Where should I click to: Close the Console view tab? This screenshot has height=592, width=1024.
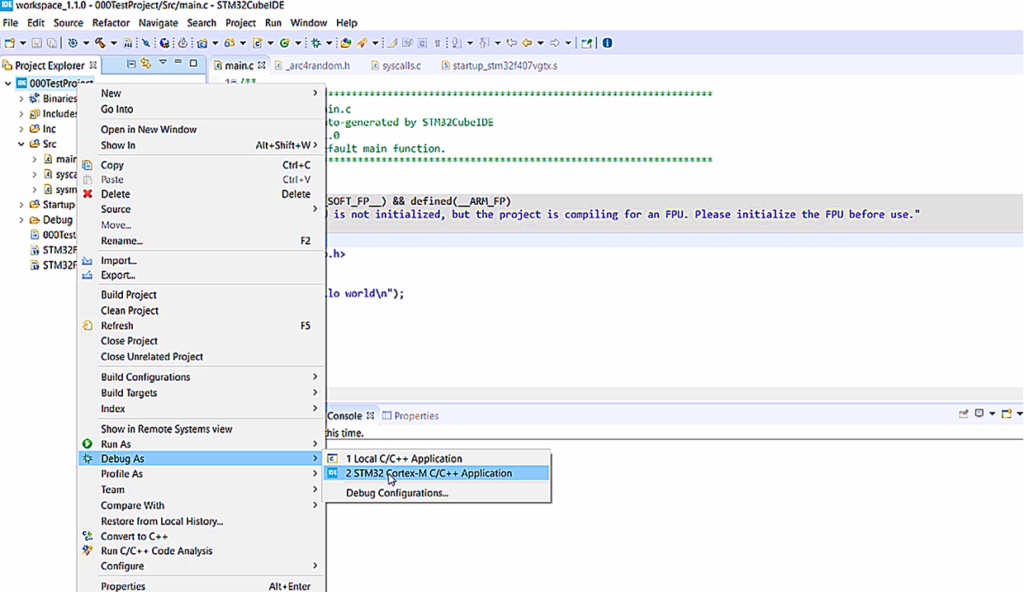(370, 416)
